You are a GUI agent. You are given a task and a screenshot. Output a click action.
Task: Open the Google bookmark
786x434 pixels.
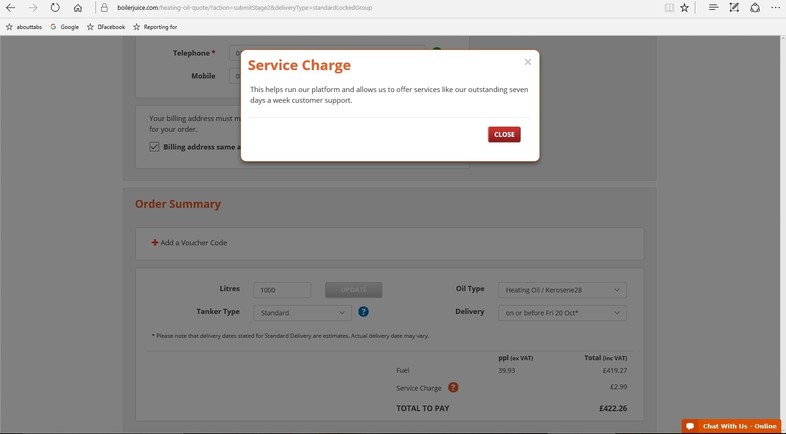click(65, 27)
